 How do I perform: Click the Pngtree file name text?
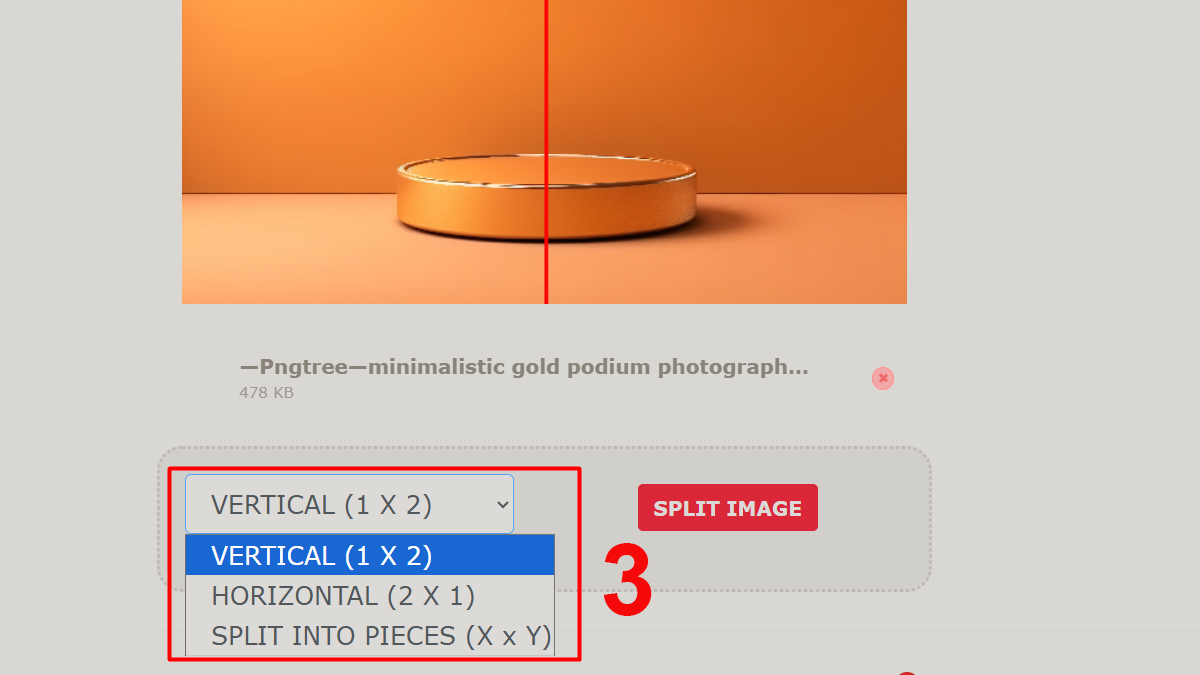[x=523, y=367]
